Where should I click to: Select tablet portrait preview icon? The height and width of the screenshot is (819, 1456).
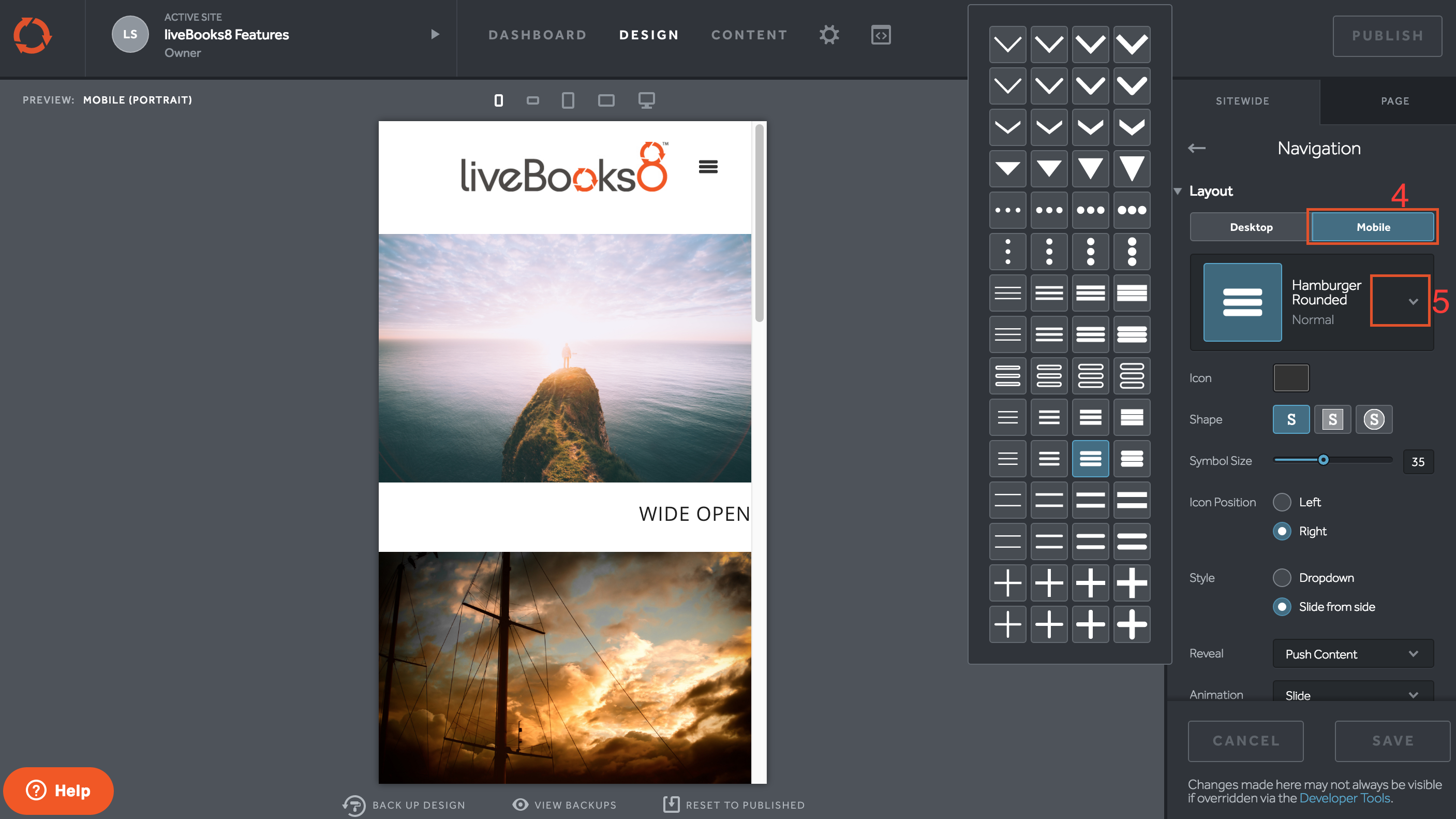[x=568, y=100]
